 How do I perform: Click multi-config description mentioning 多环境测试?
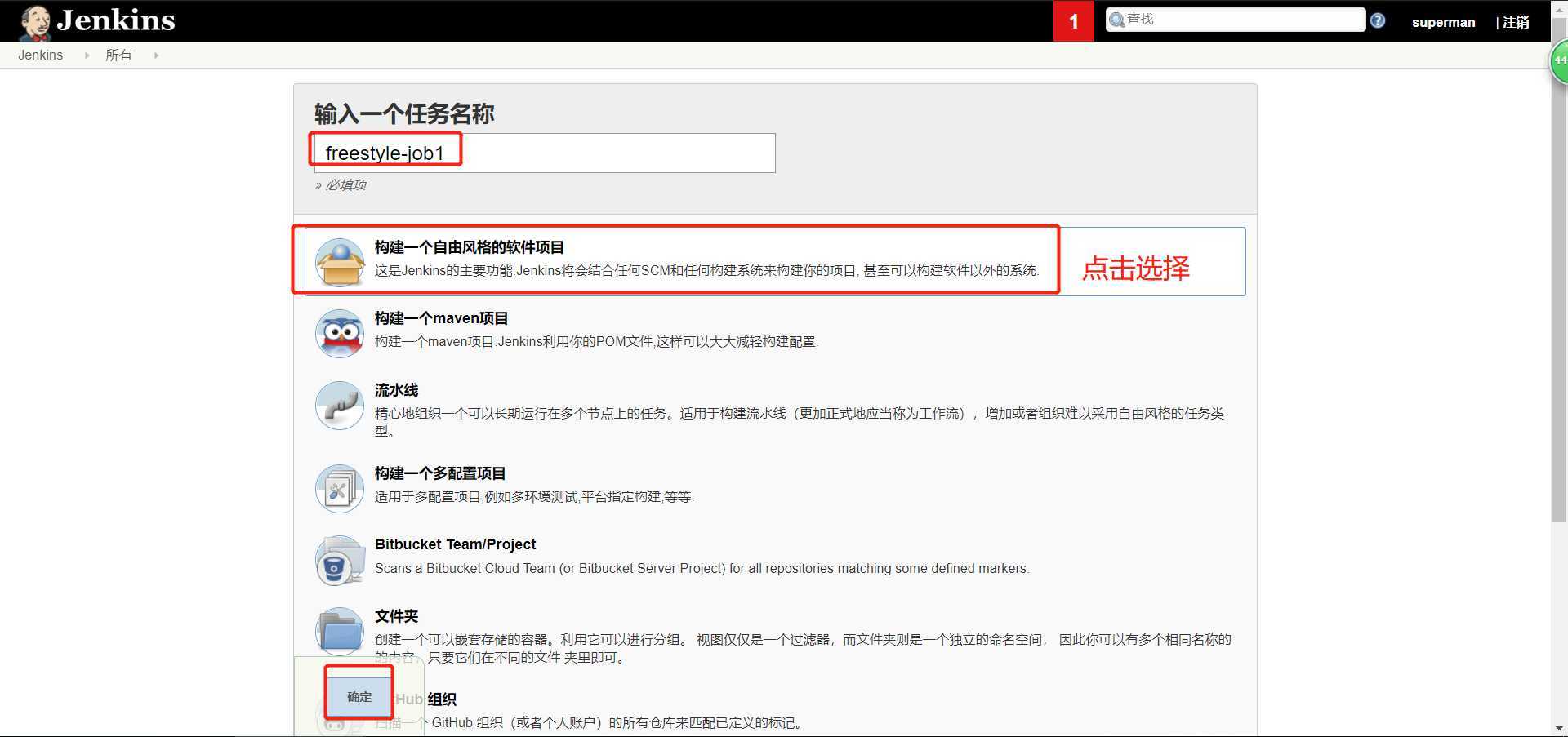point(534,496)
